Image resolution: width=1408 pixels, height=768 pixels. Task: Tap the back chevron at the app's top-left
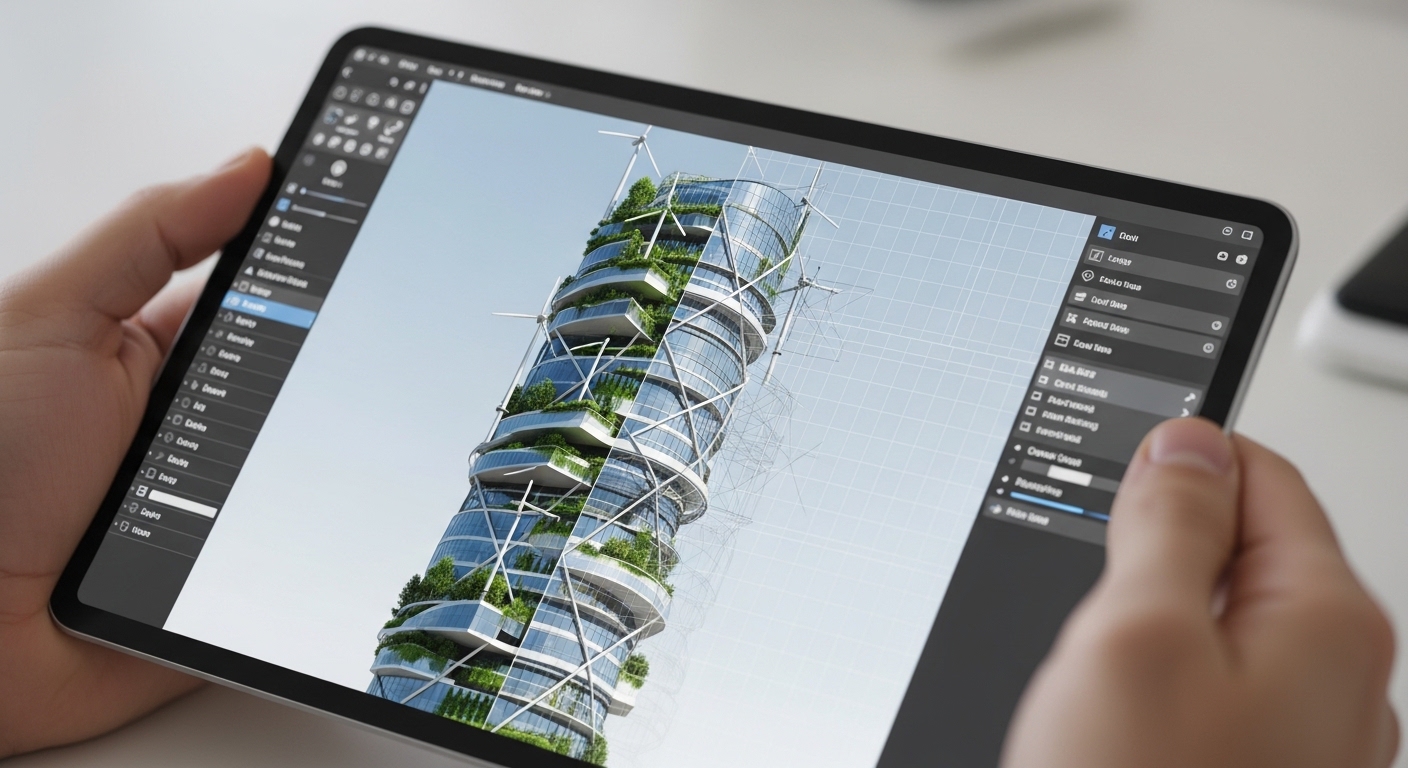tap(347, 72)
